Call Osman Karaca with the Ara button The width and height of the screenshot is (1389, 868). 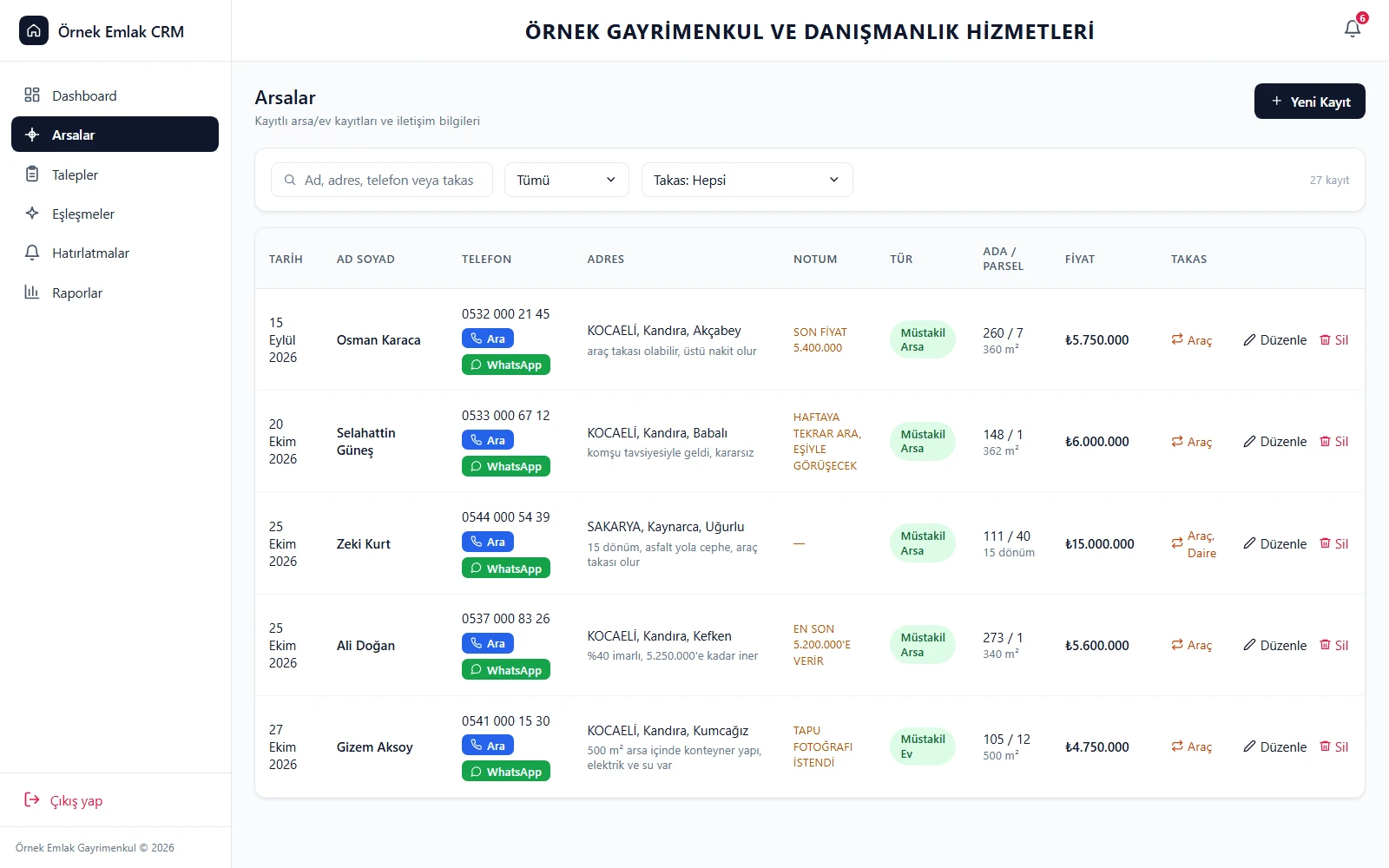(x=488, y=339)
